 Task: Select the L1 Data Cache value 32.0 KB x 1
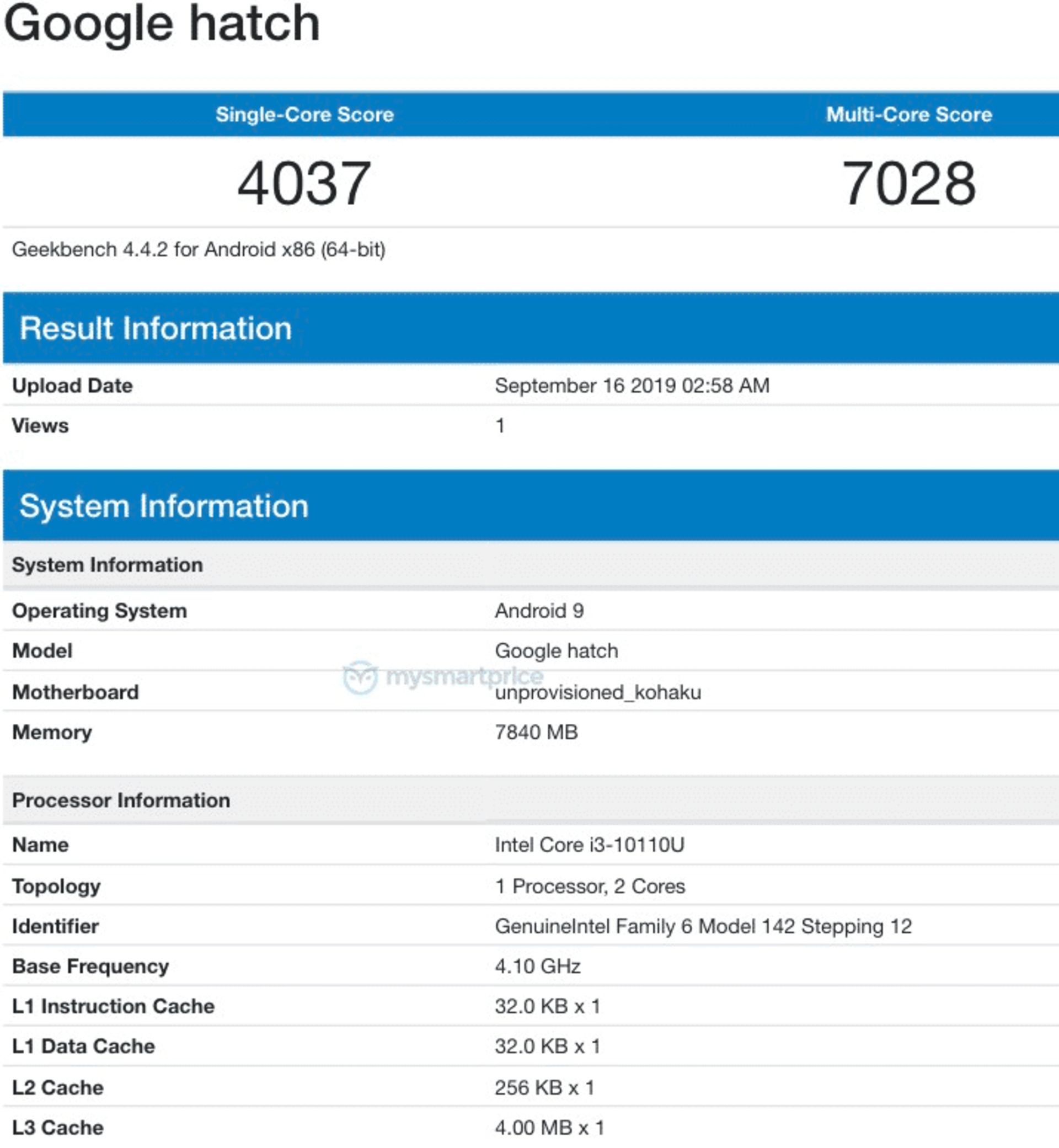pyautogui.click(x=547, y=1047)
